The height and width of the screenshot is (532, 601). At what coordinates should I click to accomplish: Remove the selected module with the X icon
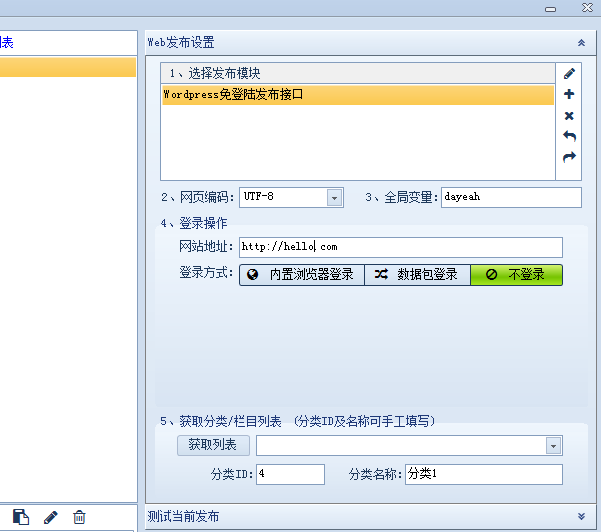[569, 115]
